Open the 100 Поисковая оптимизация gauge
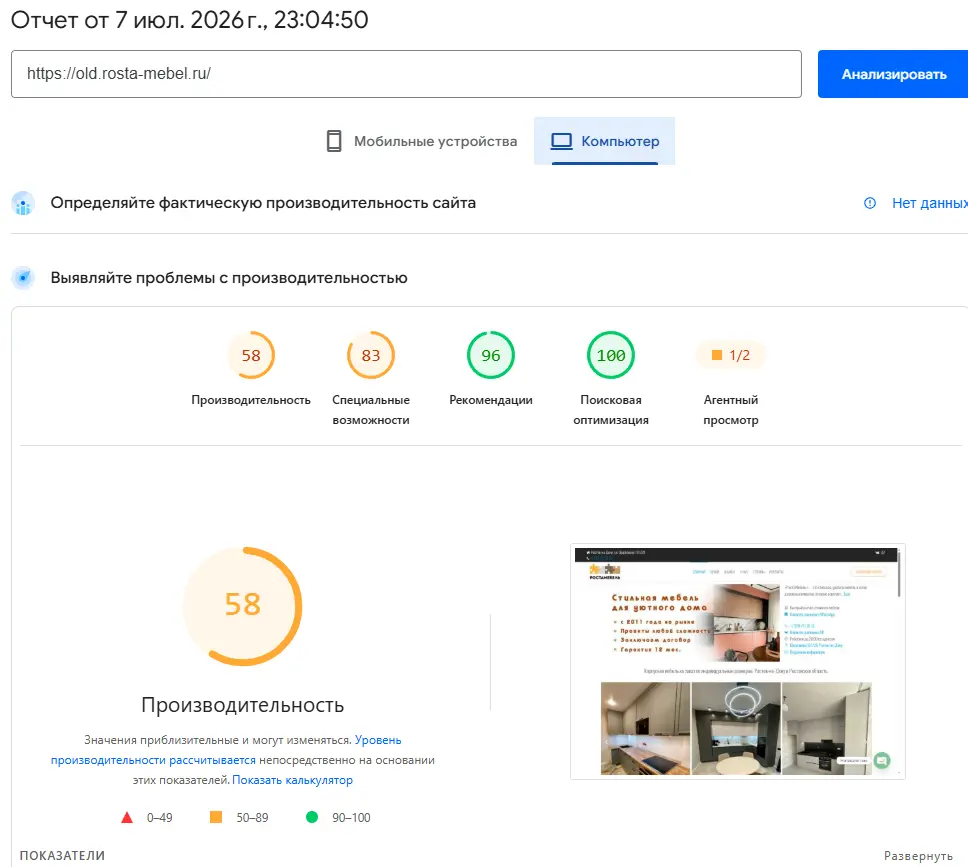 [x=611, y=355]
